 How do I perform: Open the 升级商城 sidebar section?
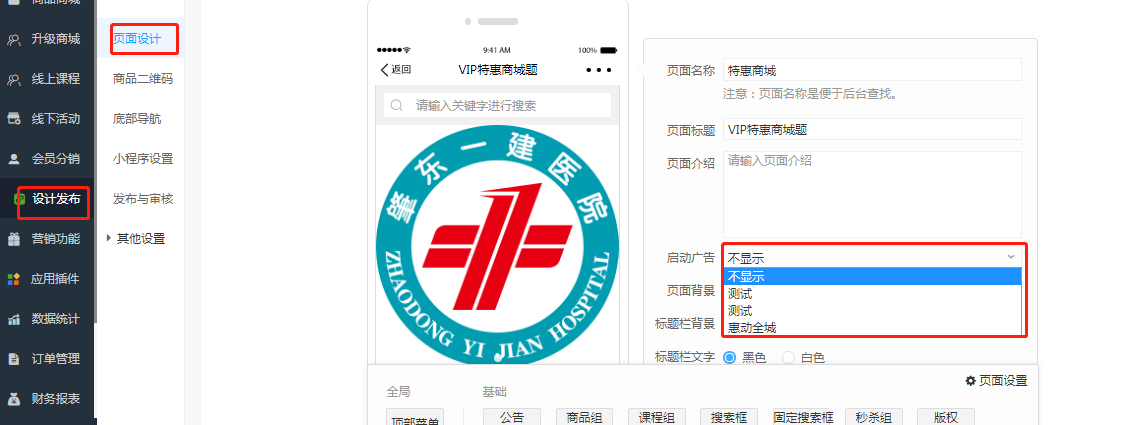tap(47, 39)
